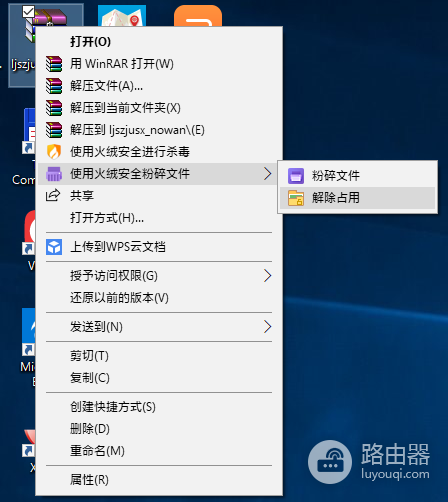
Task: Click the Huorong shield antivirus icon
Action: 54,152
